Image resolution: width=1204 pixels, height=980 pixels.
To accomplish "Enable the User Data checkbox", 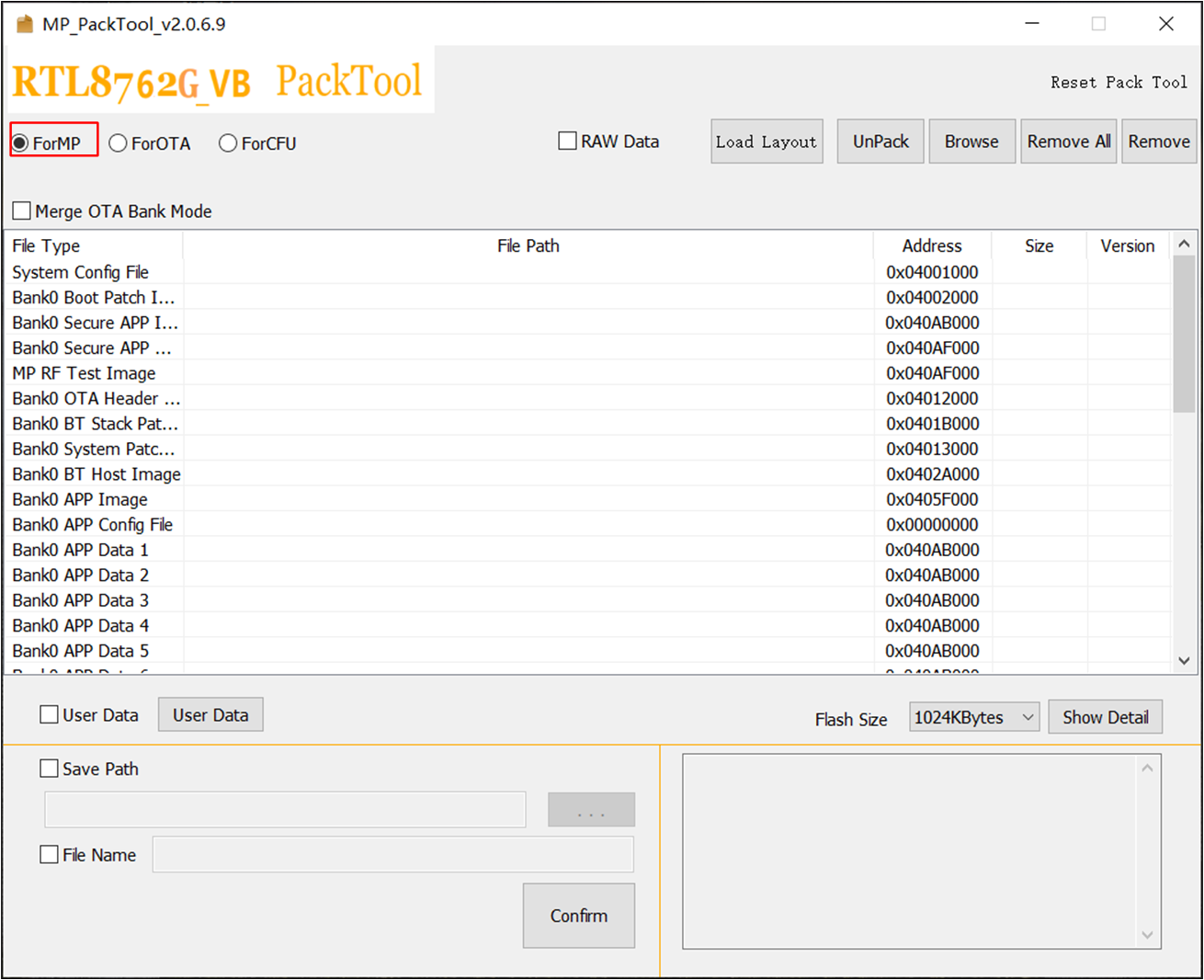I will coord(50,715).
